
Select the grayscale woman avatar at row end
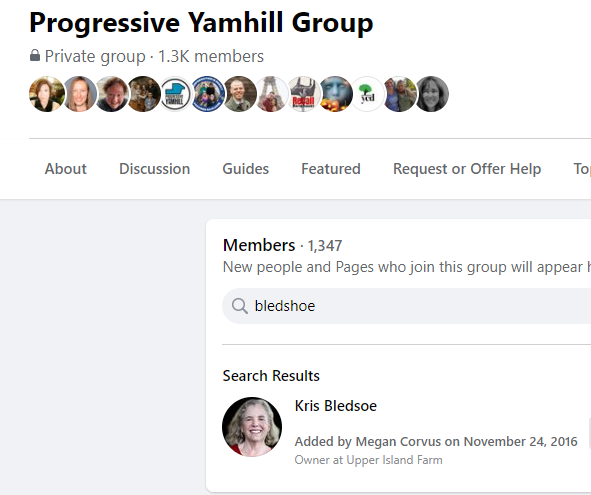432,94
